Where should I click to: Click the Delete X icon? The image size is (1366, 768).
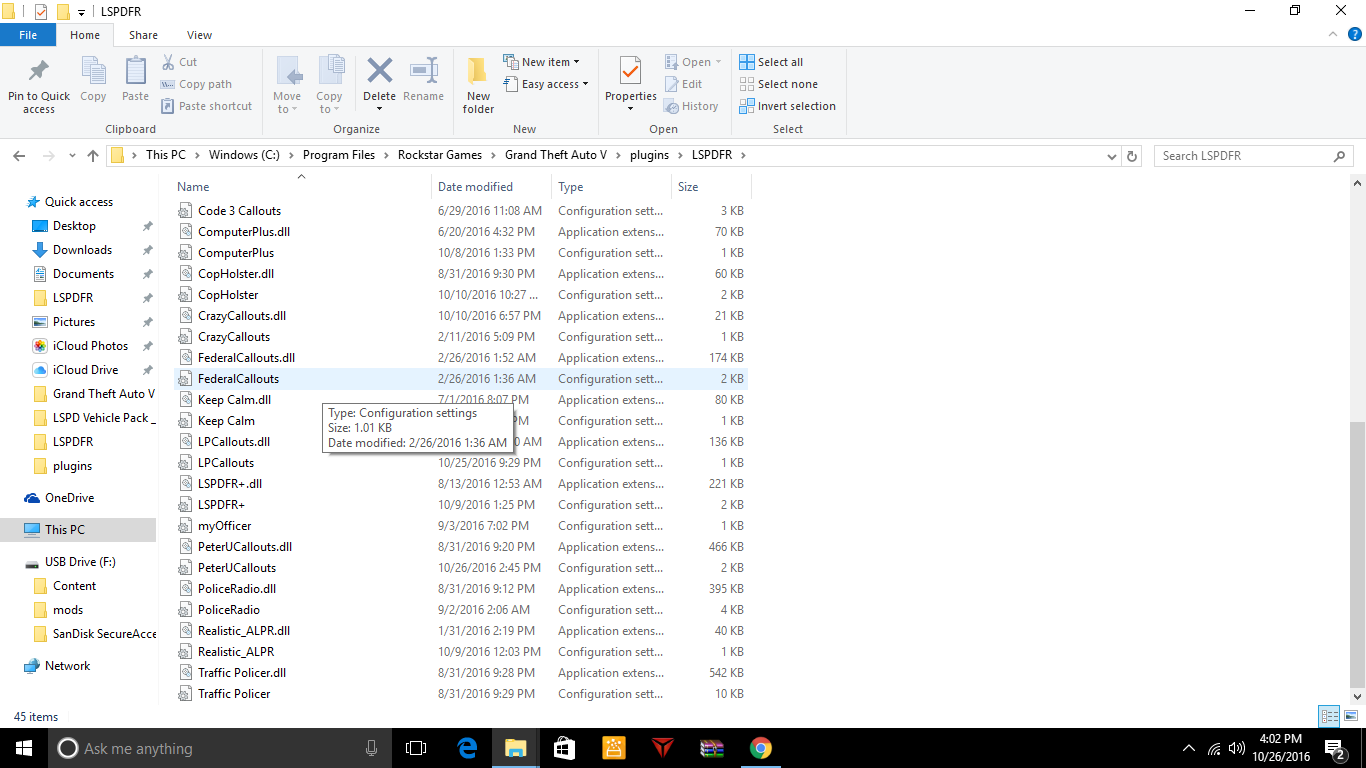pyautogui.click(x=379, y=71)
